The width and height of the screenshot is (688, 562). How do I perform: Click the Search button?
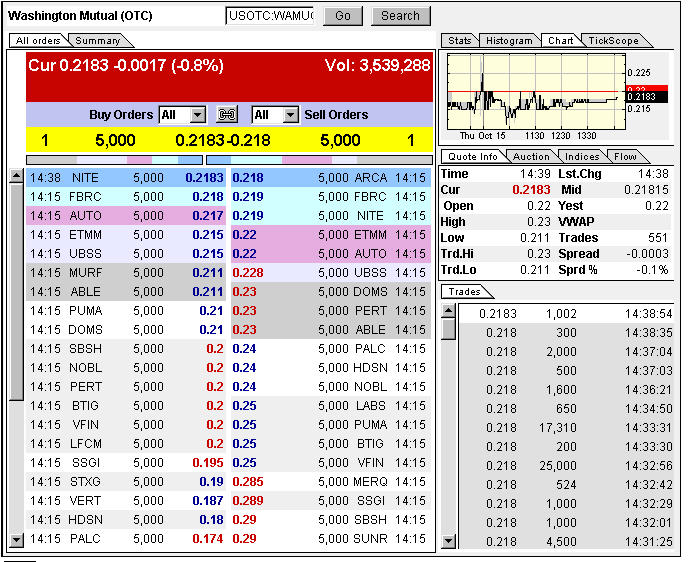coord(401,16)
